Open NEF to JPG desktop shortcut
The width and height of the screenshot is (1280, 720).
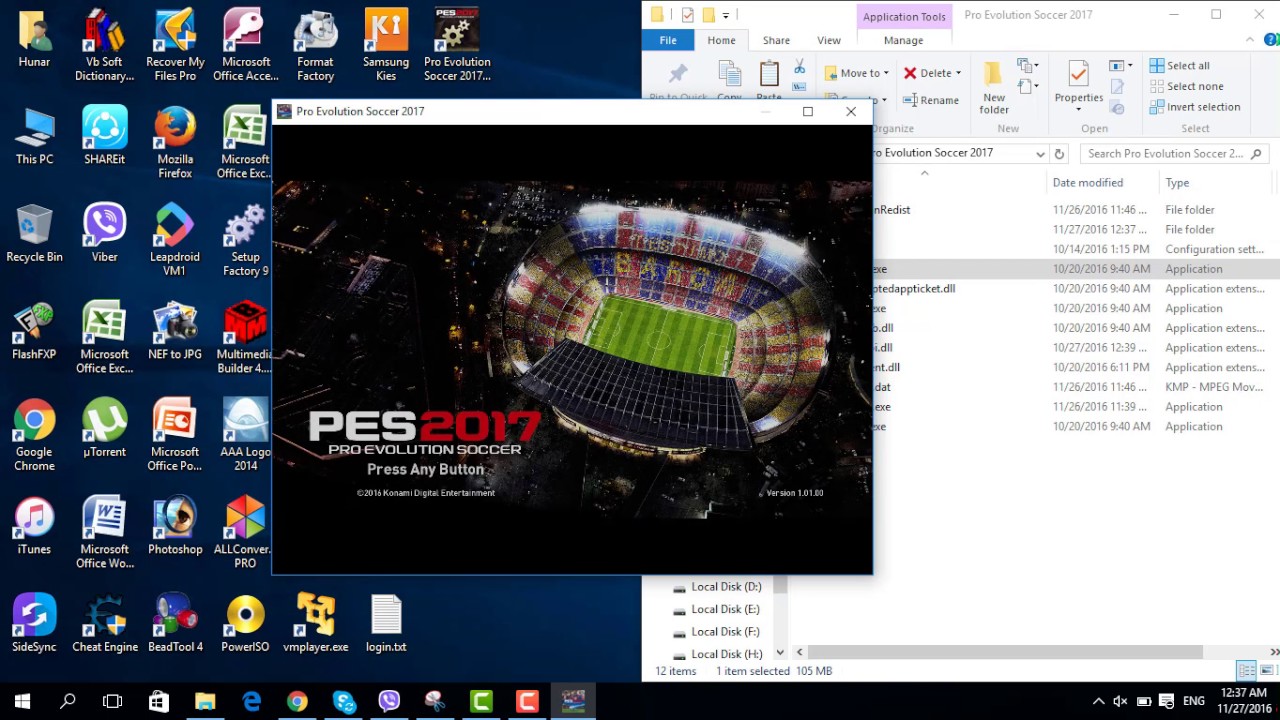[x=175, y=331]
